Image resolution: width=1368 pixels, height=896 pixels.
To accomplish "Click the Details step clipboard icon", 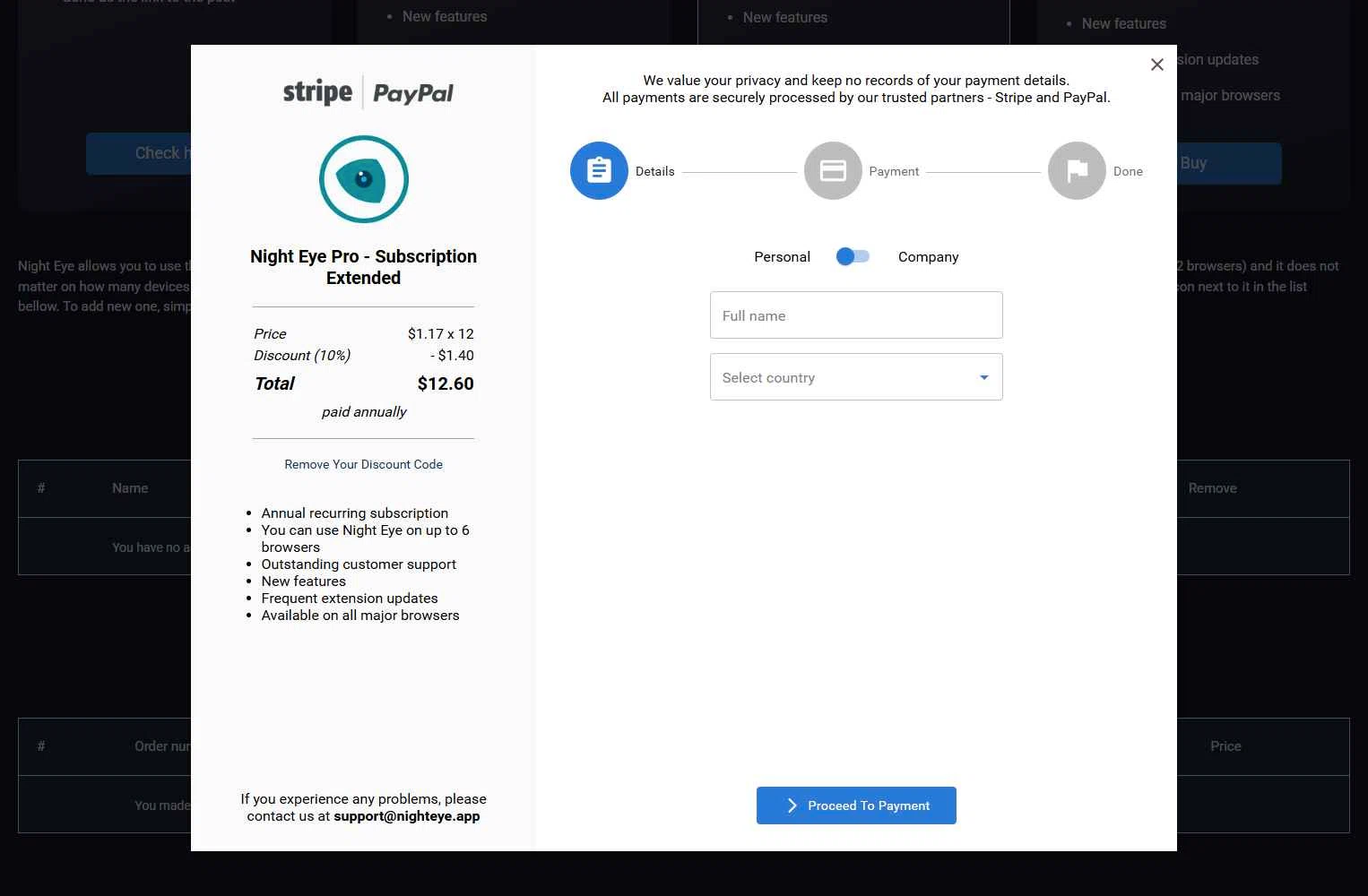I will click(x=599, y=170).
